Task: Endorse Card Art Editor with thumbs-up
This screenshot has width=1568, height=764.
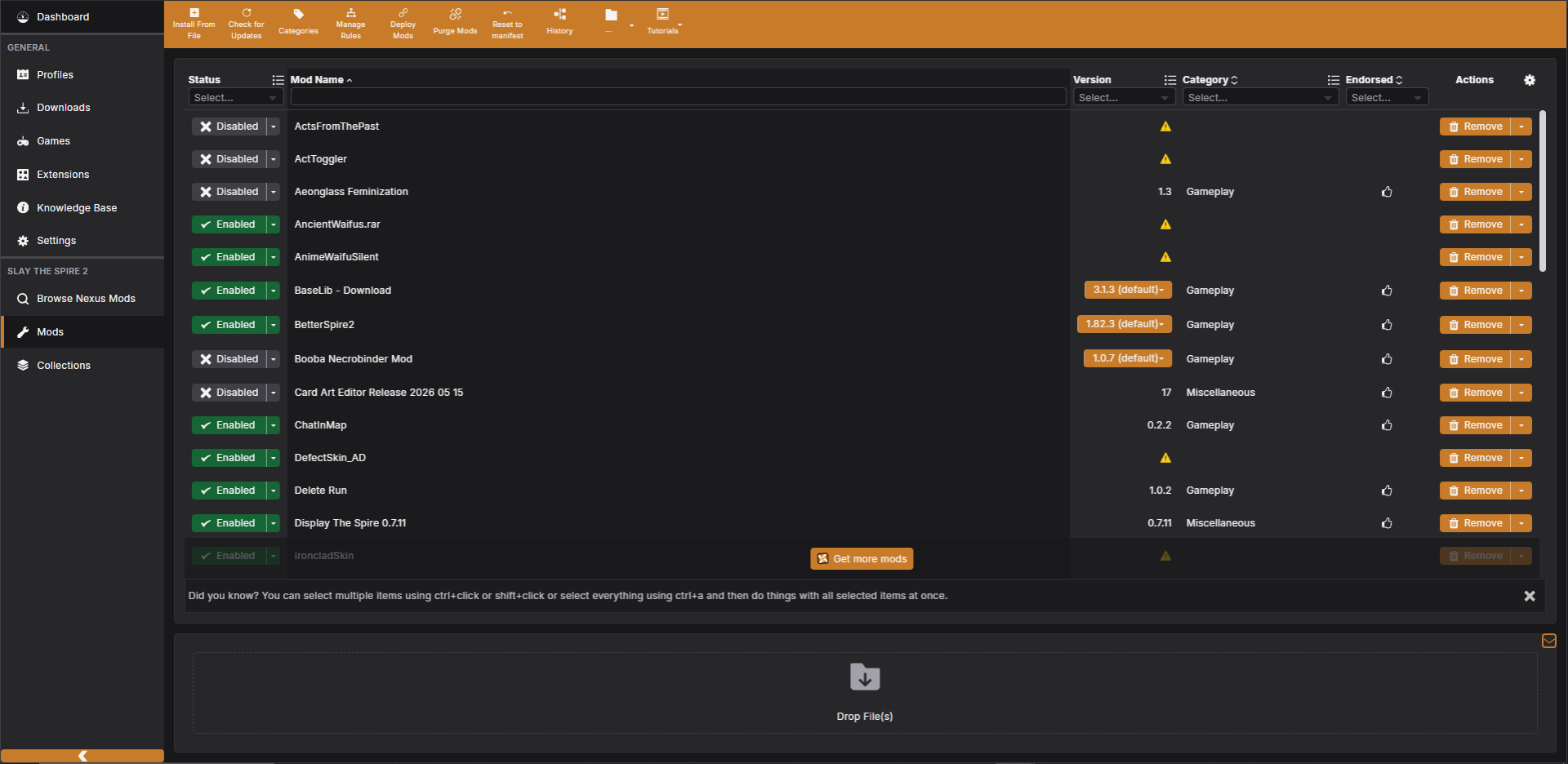Action: (x=1386, y=393)
